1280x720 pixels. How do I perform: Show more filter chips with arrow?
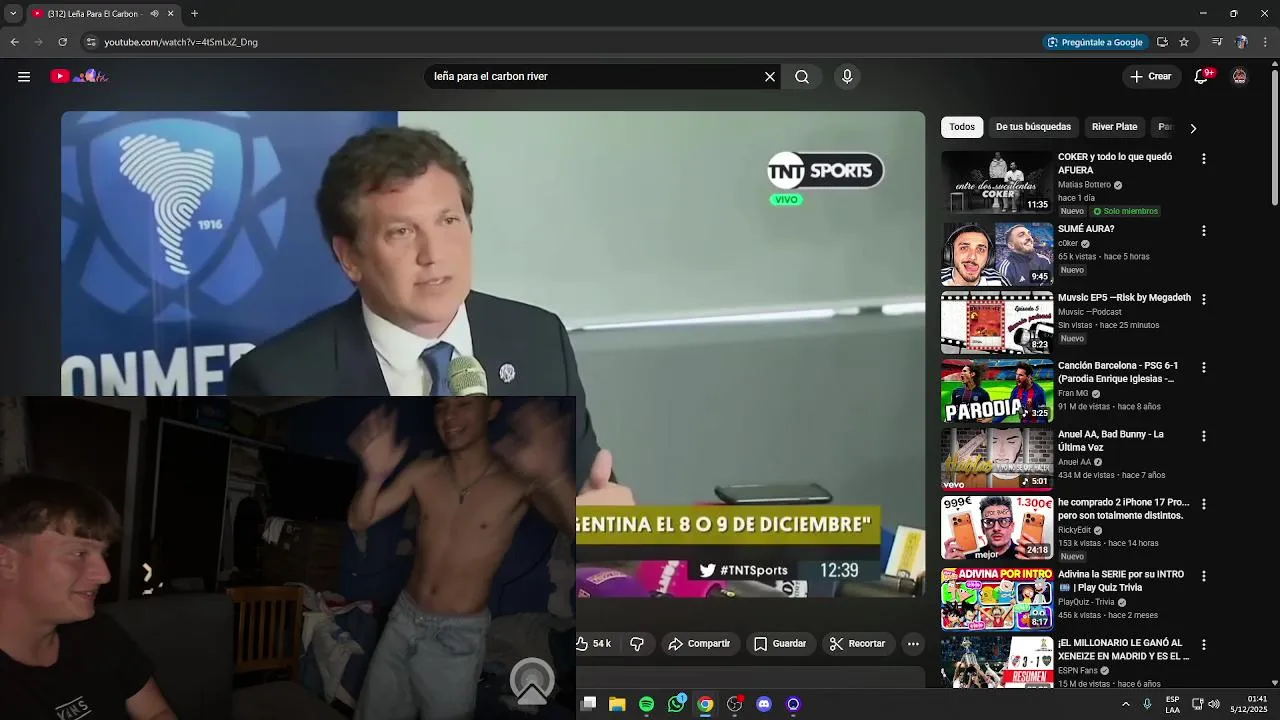[1192, 128]
